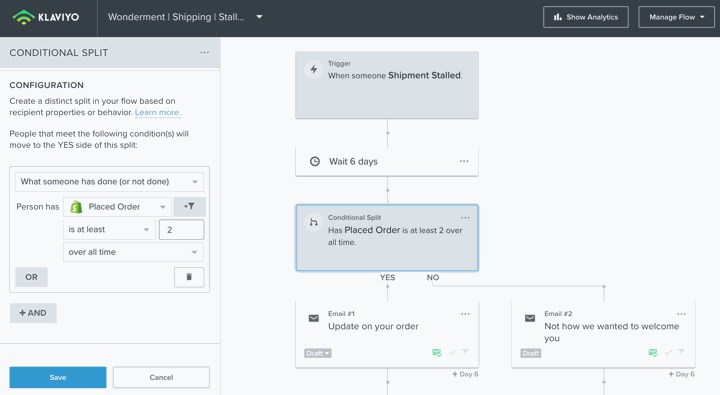Click the order count value field
The height and width of the screenshot is (395, 720).
click(181, 230)
